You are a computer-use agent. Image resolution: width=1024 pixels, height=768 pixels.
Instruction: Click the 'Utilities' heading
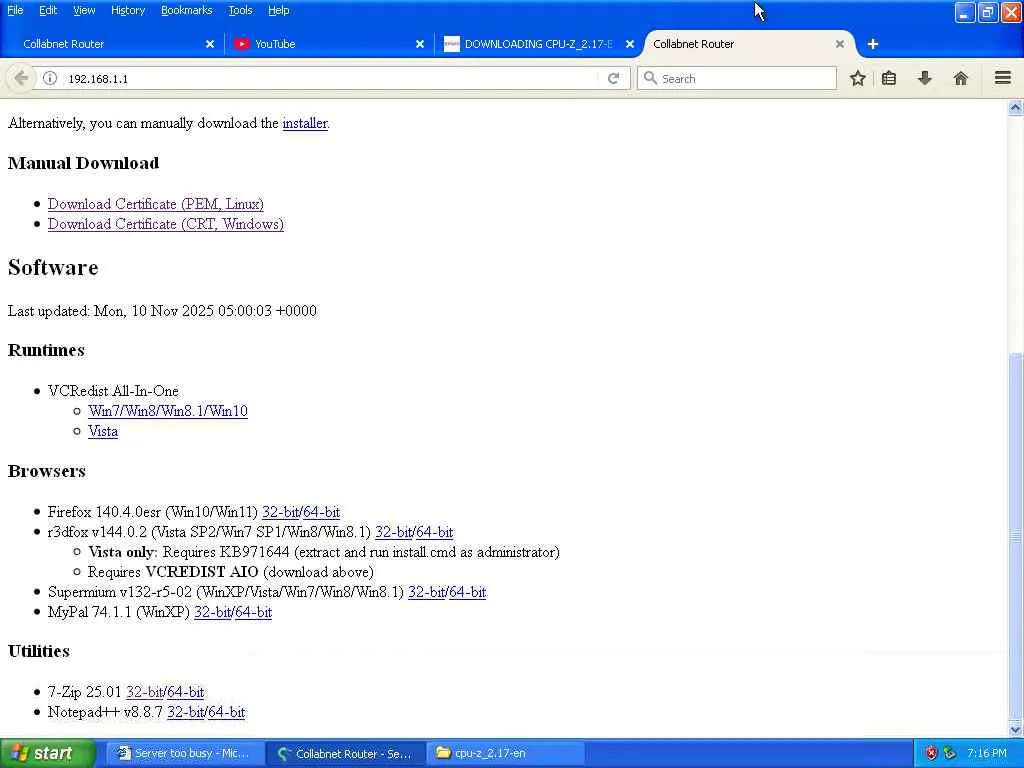click(x=39, y=651)
